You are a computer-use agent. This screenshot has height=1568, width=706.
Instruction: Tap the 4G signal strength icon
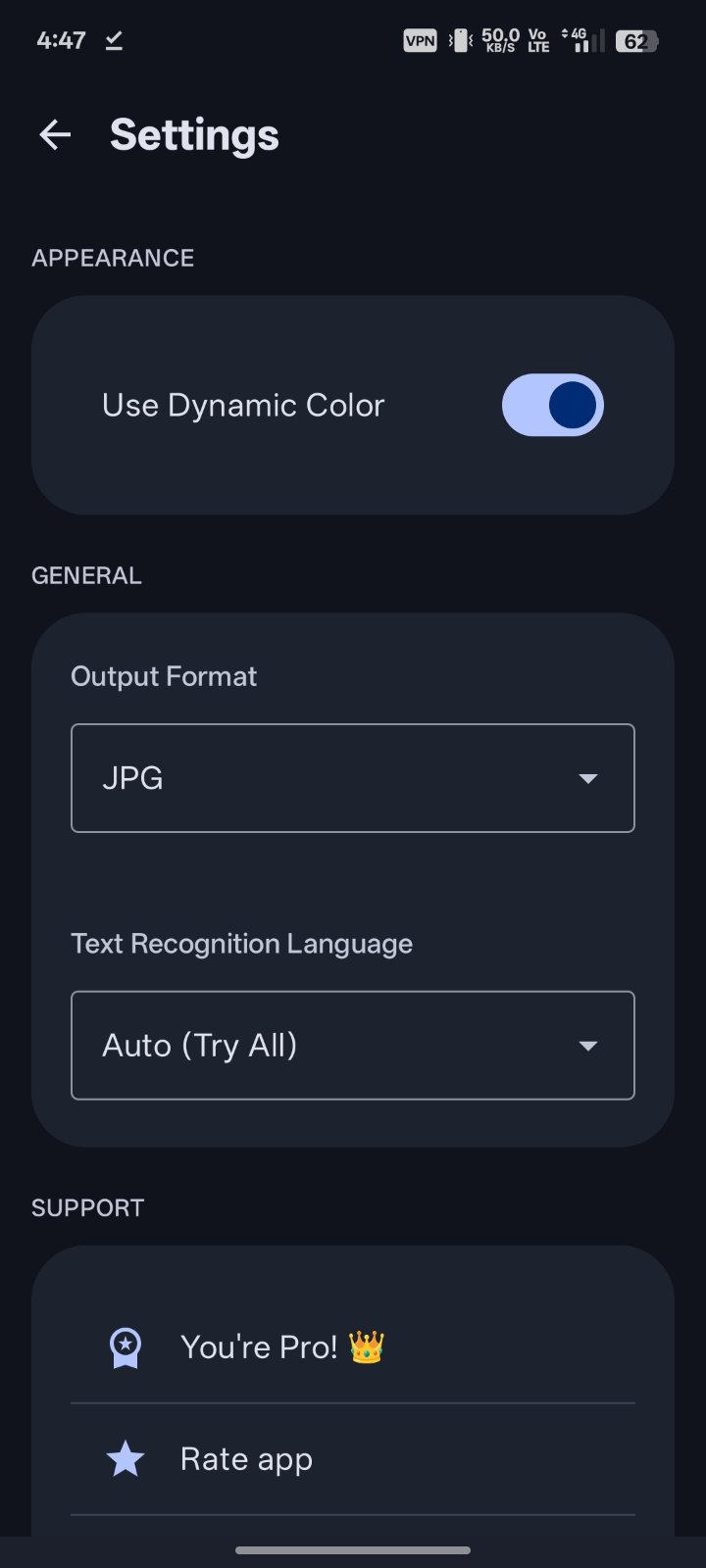[x=582, y=40]
